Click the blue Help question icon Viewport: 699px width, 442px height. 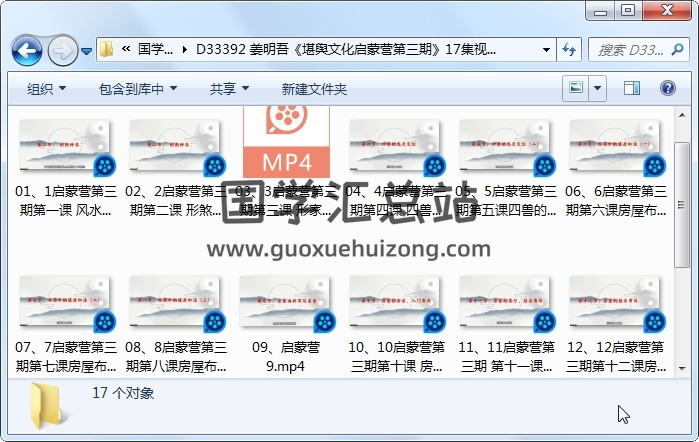point(667,88)
